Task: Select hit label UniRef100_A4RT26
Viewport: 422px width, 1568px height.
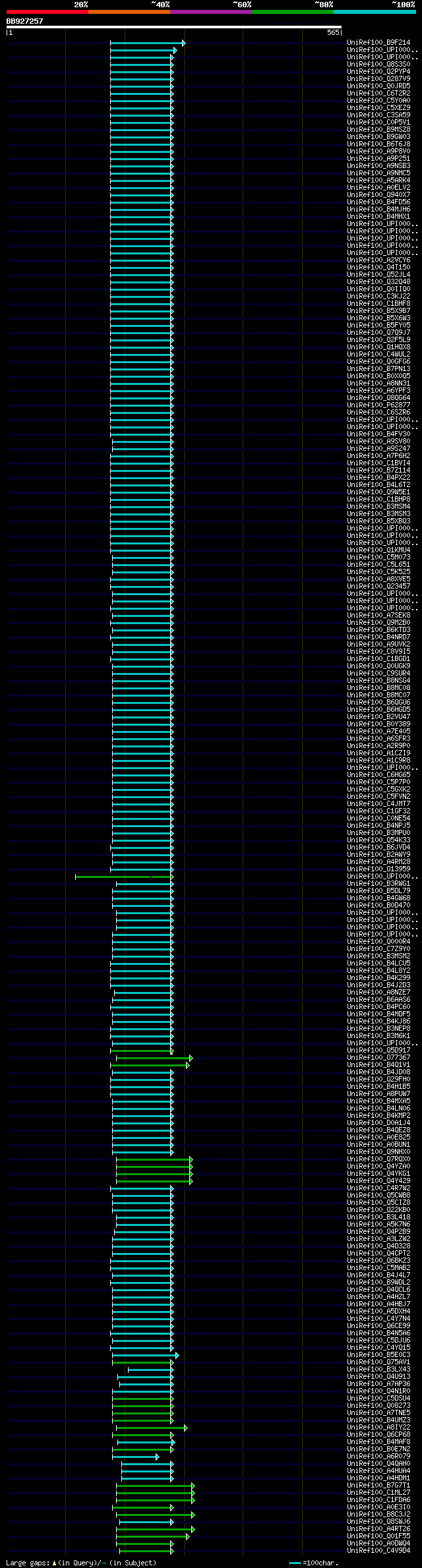Action: pos(378,1529)
